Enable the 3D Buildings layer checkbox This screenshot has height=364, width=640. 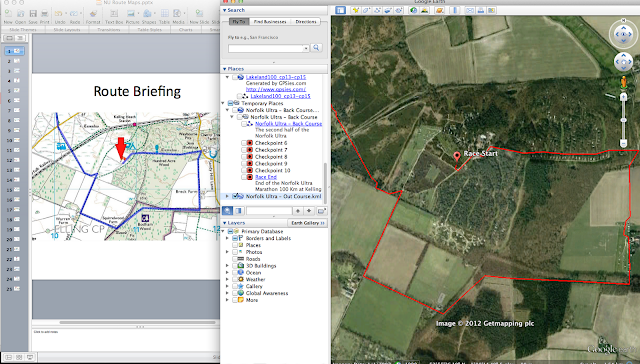(x=235, y=266)
